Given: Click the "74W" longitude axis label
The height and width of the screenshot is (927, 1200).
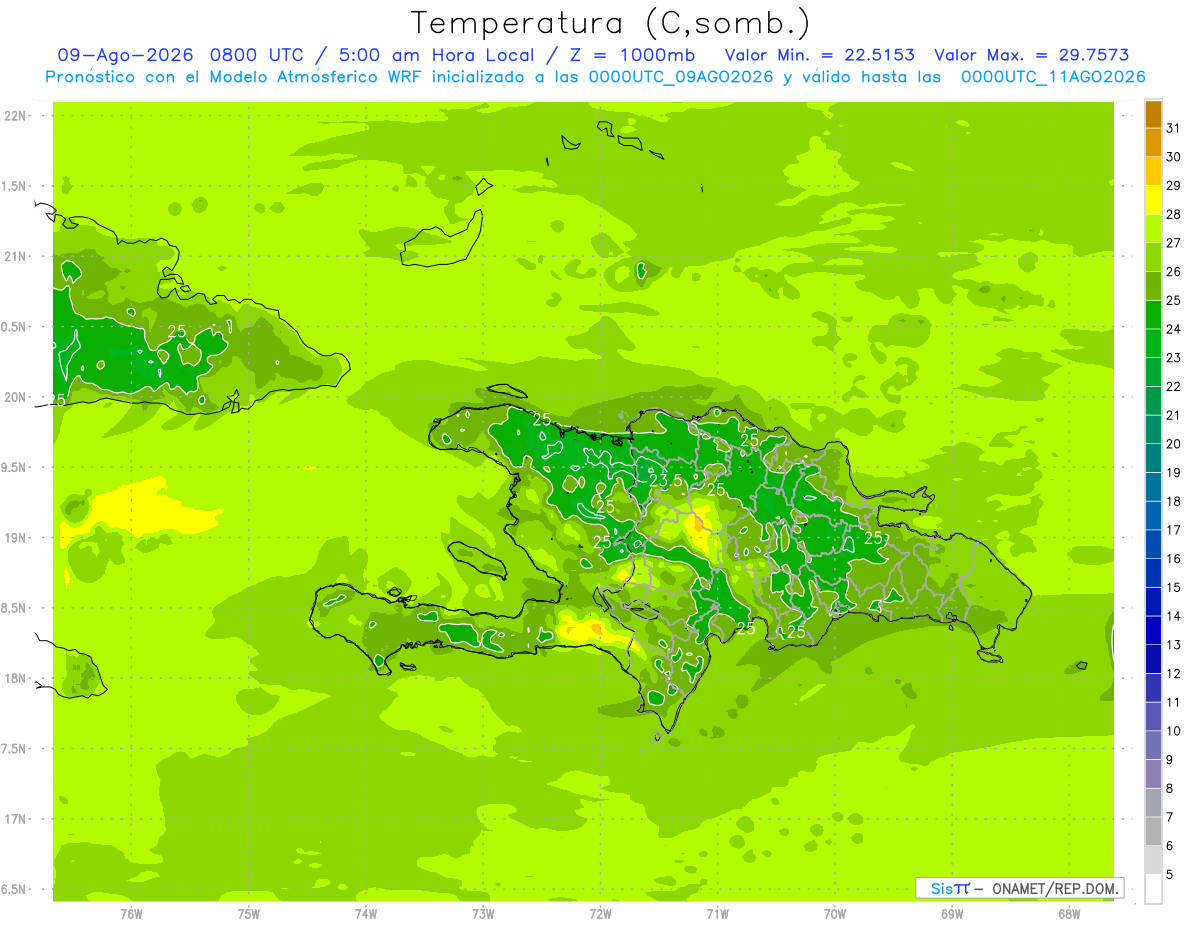Looking at the screenshot, I should (x=366, y=914).
